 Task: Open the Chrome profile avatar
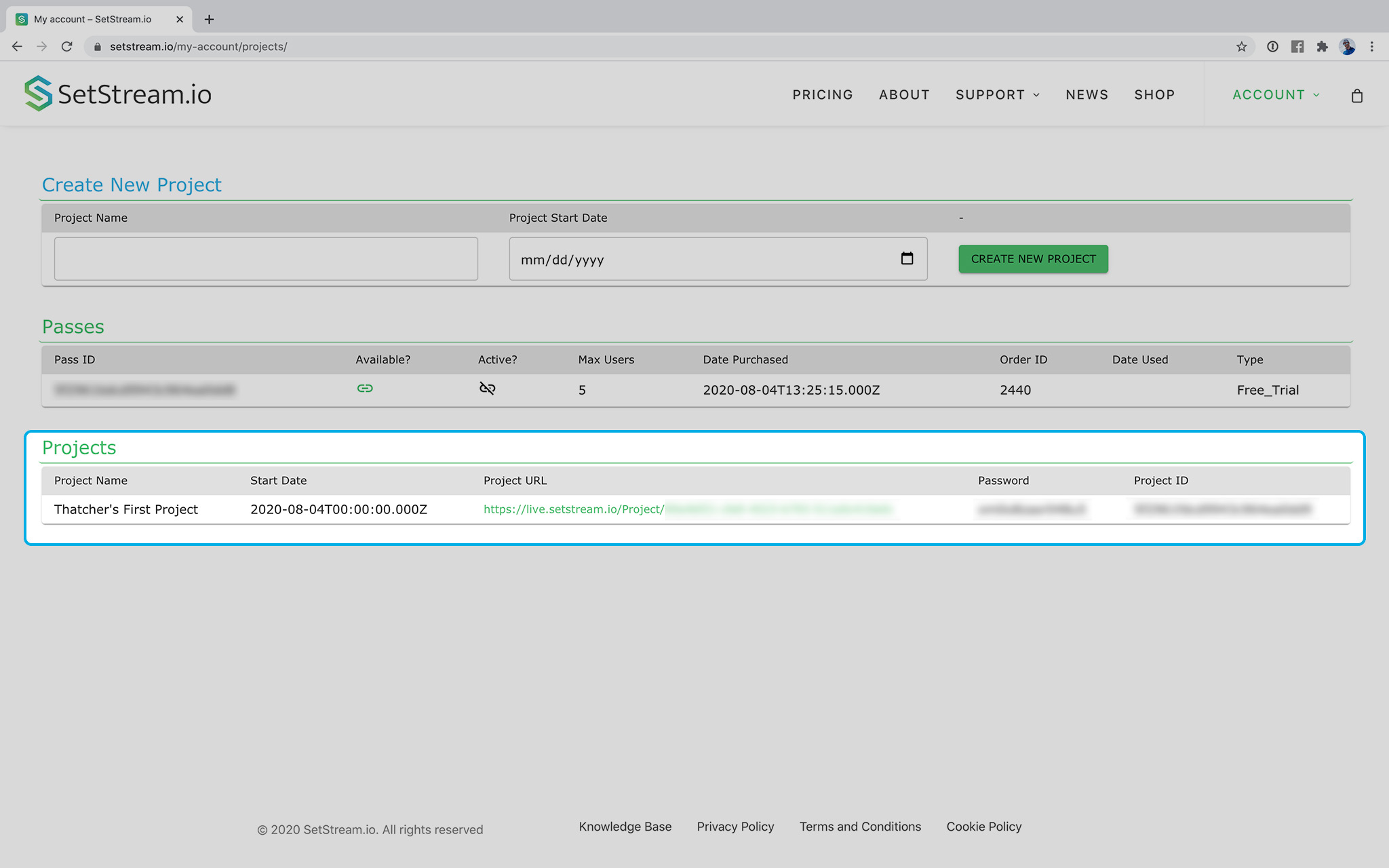[x=1347, y=47]
